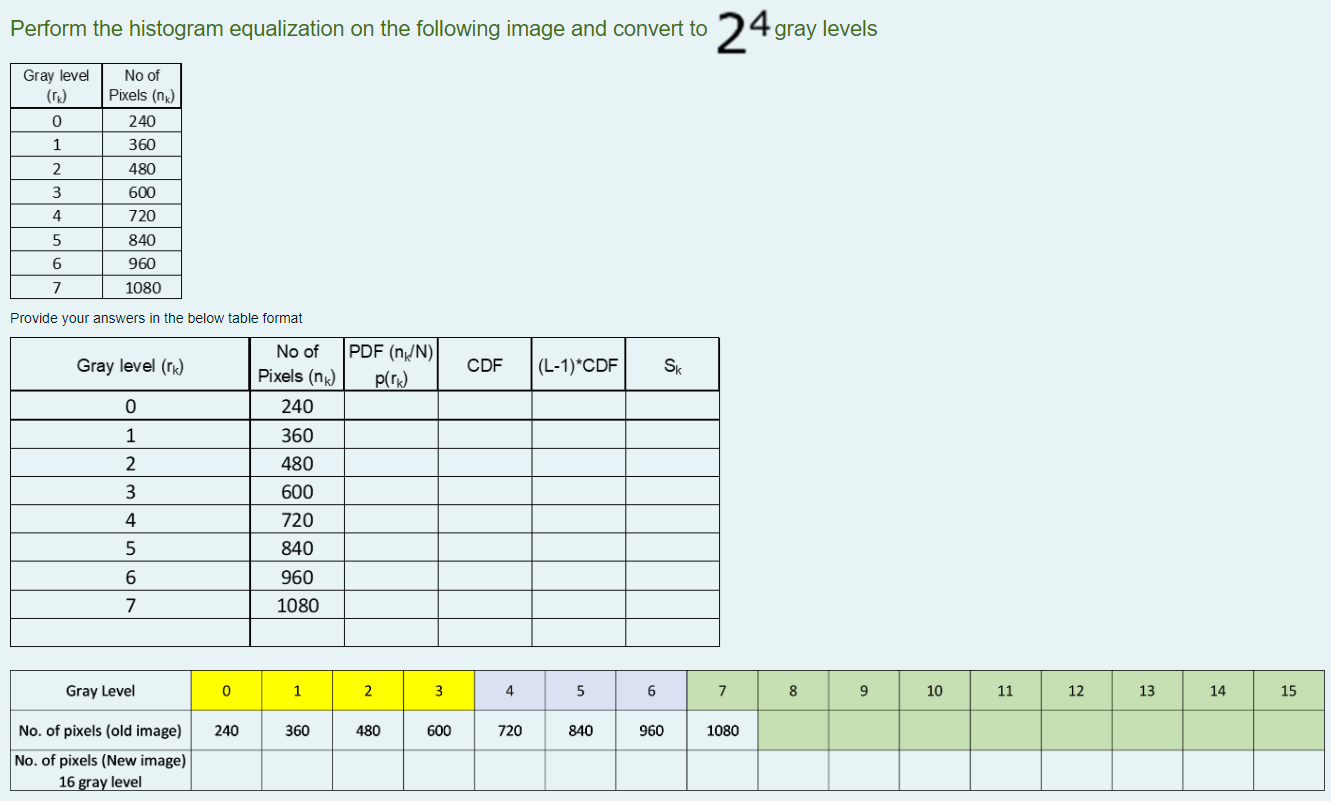Click "No. of pixels (New image) 16 gray level" label

coord(101,771)
